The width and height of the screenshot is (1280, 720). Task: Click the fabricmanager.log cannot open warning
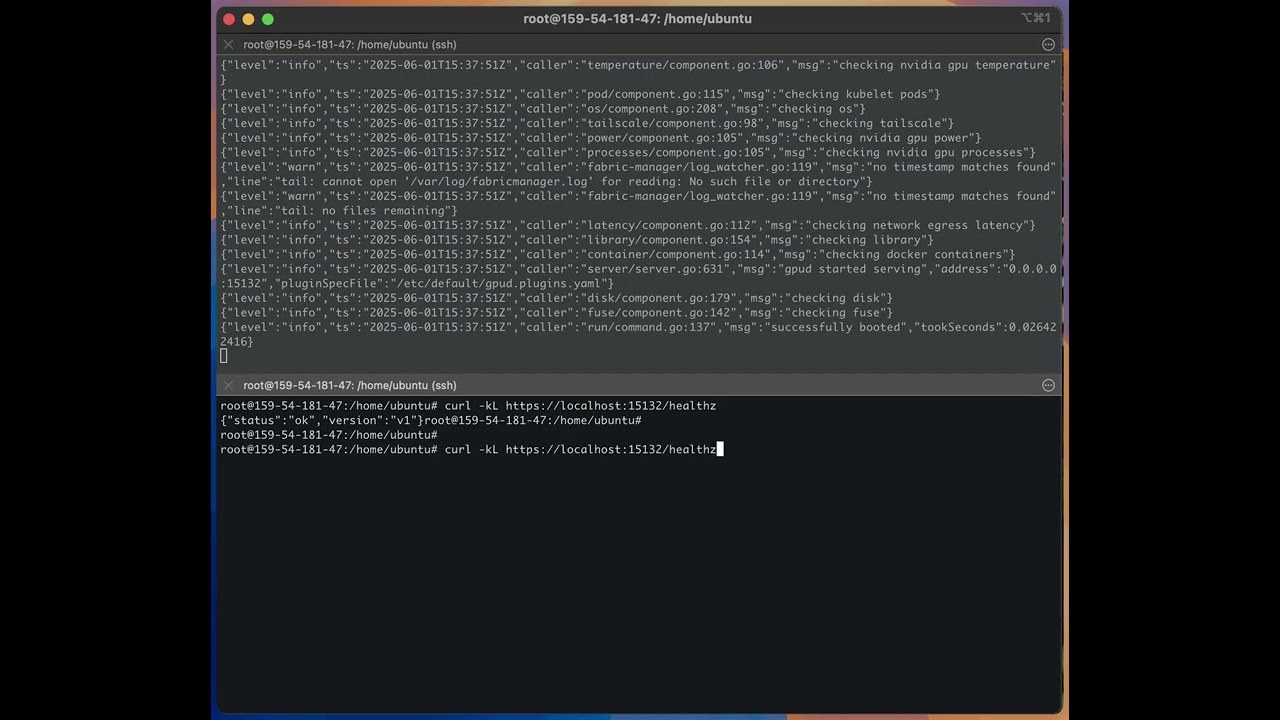(x=638, y=174)
